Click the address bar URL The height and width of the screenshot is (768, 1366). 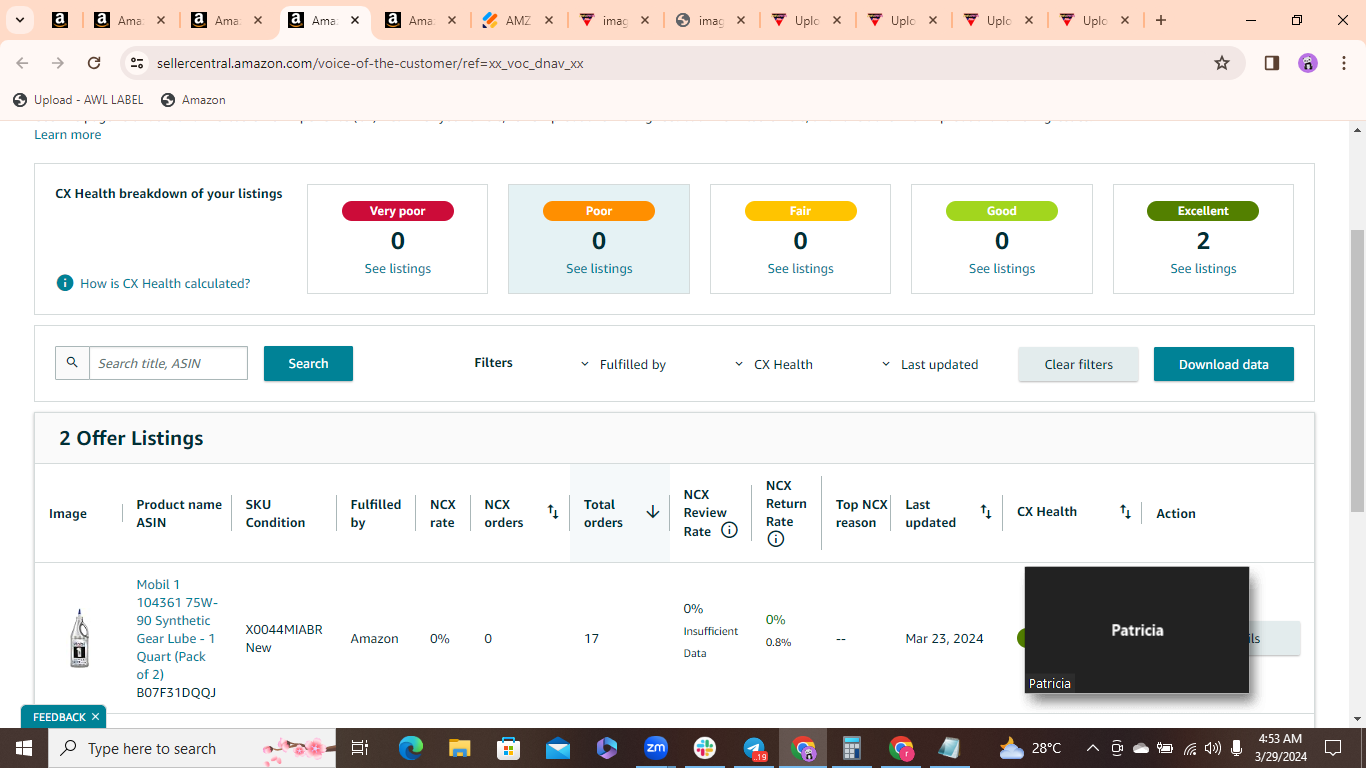point(370,63)
